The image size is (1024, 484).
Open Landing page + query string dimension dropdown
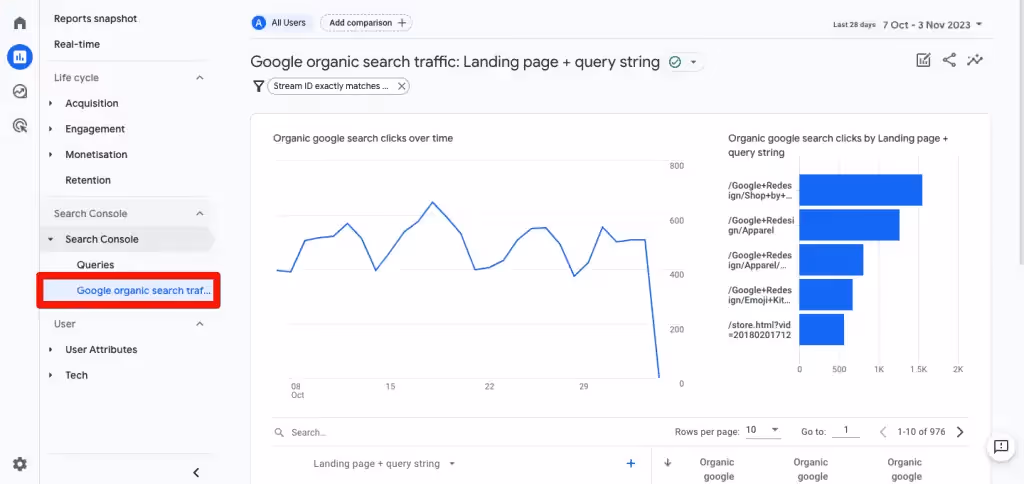tap(452, 464)
